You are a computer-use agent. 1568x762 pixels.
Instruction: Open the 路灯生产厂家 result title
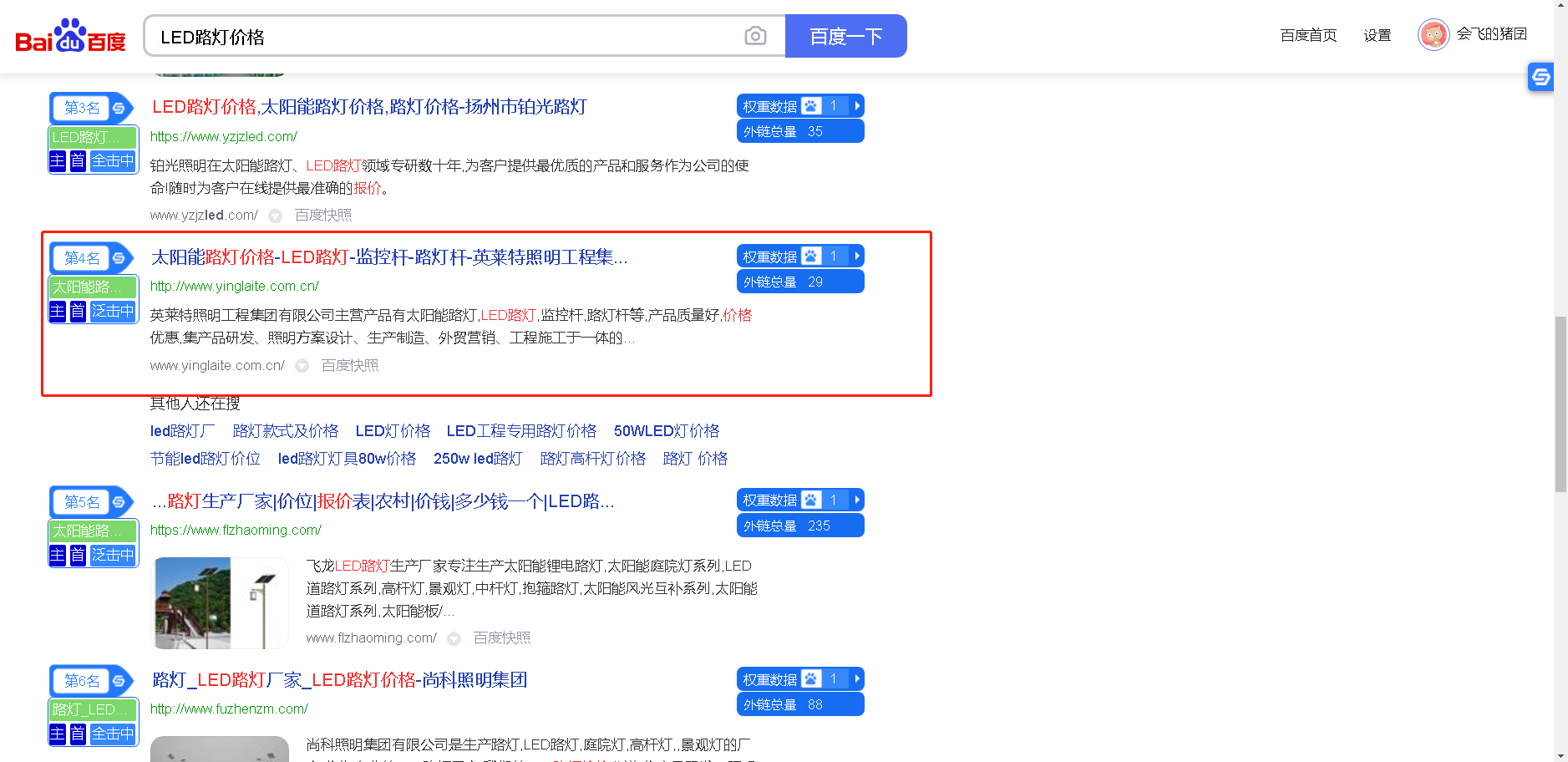[383, 501]
